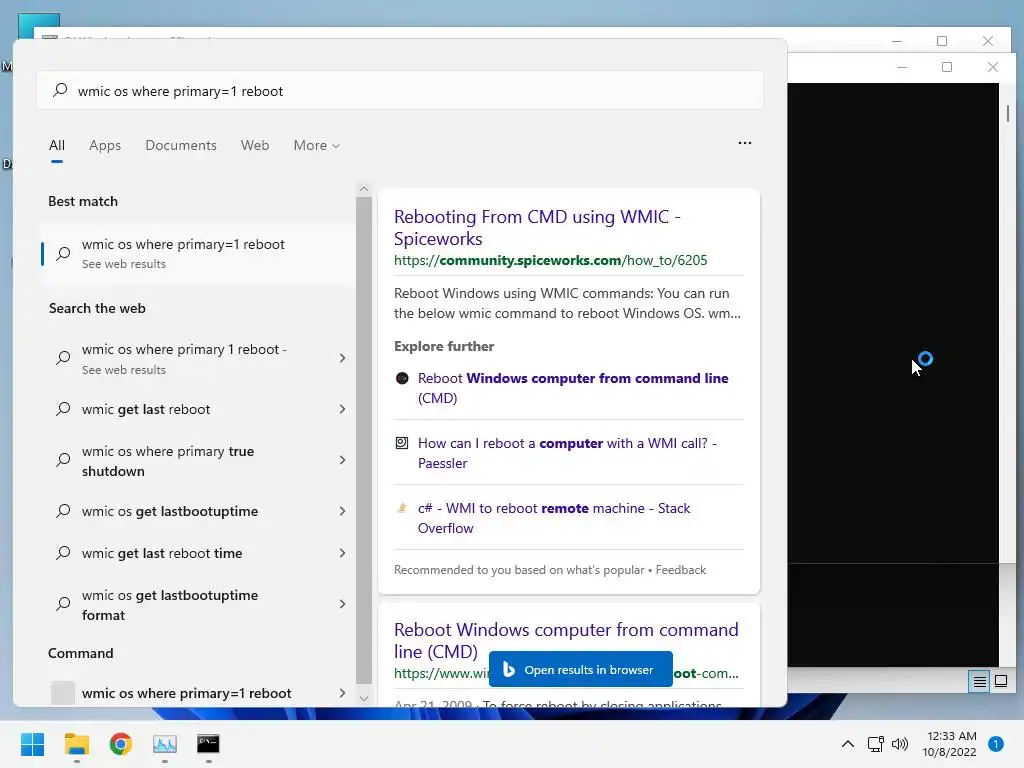1024x768 pixels.
Task: Click the Feedback link
Action: (680, 569)
